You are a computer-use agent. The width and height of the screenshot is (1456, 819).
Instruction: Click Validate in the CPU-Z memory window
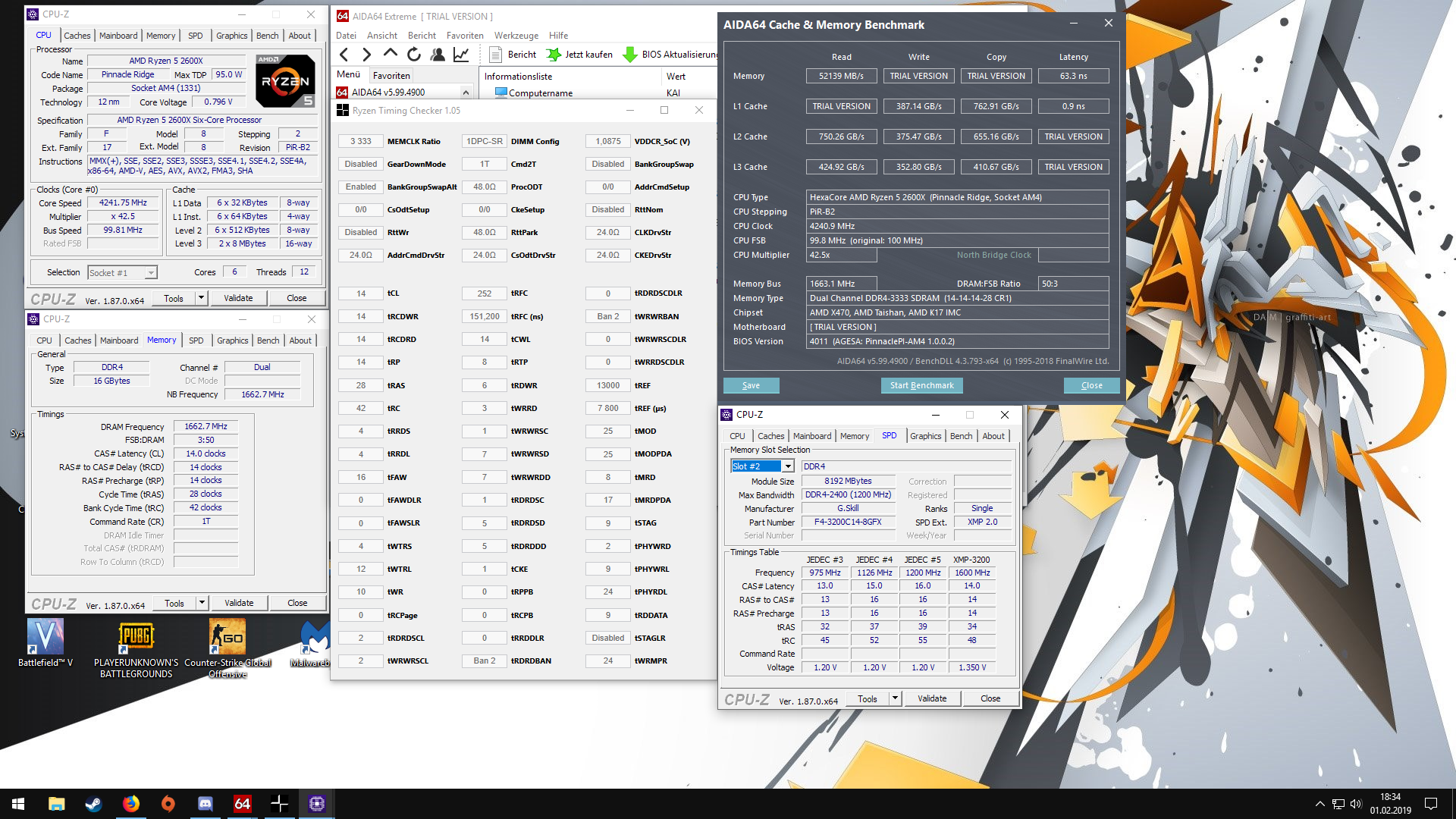[x=239, y=603]
